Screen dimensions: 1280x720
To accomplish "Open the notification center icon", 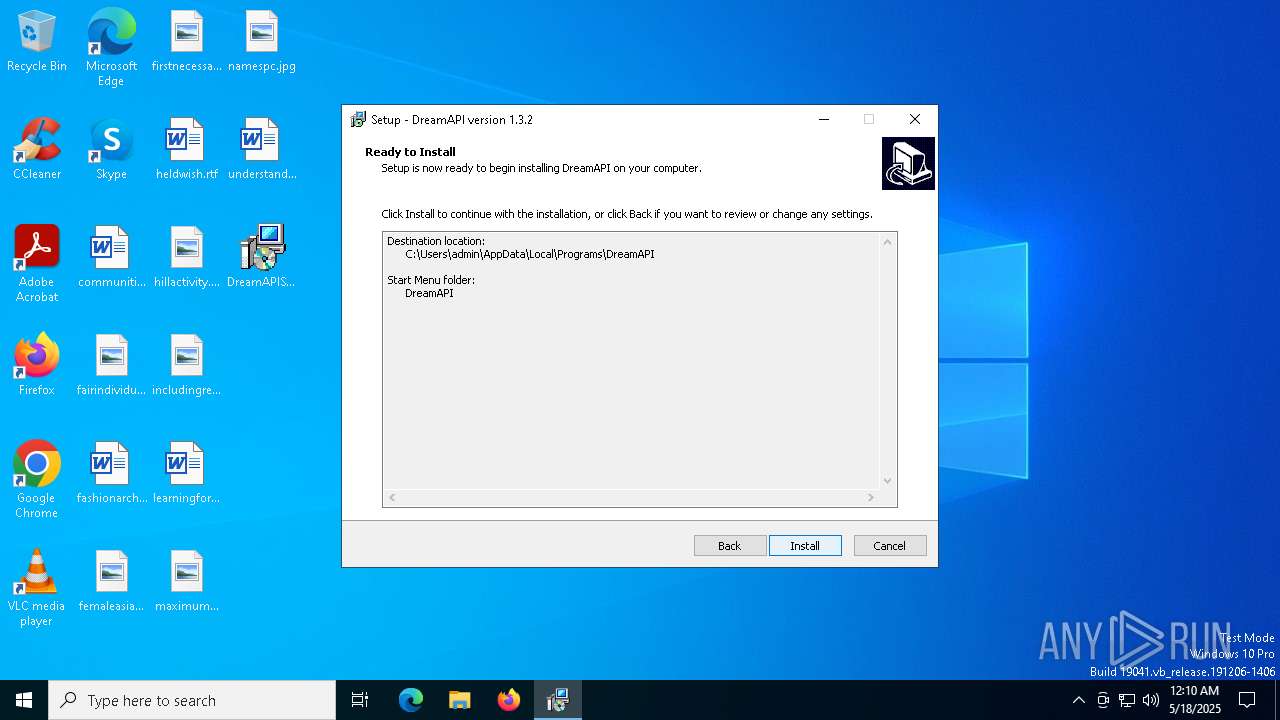I will pyautogui.click(x=1248, y=700).
